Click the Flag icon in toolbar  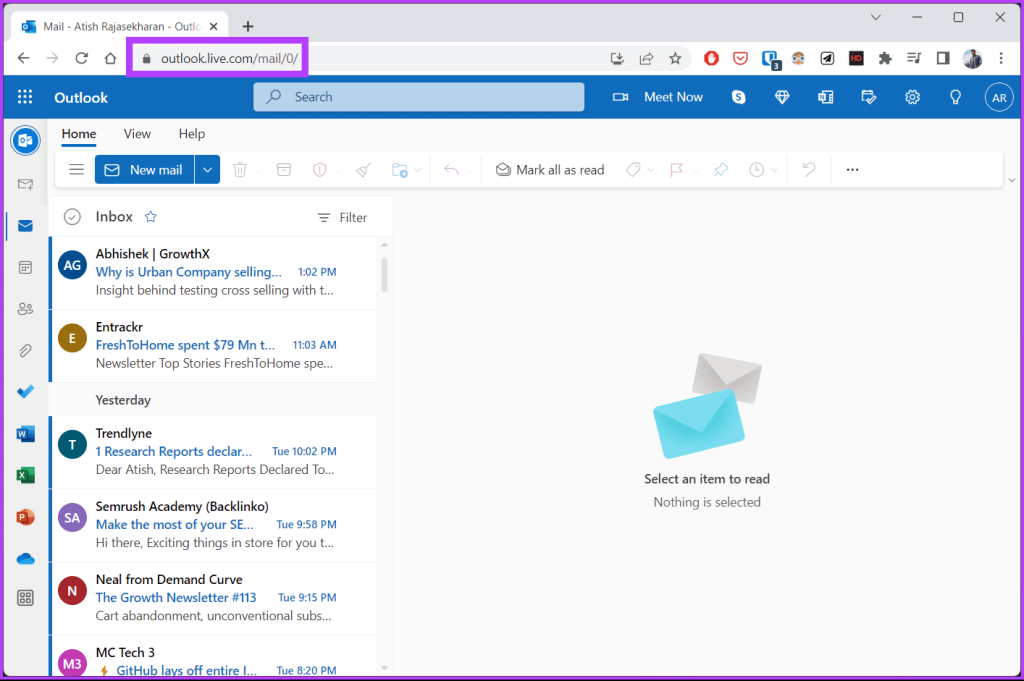click(677, 170)
